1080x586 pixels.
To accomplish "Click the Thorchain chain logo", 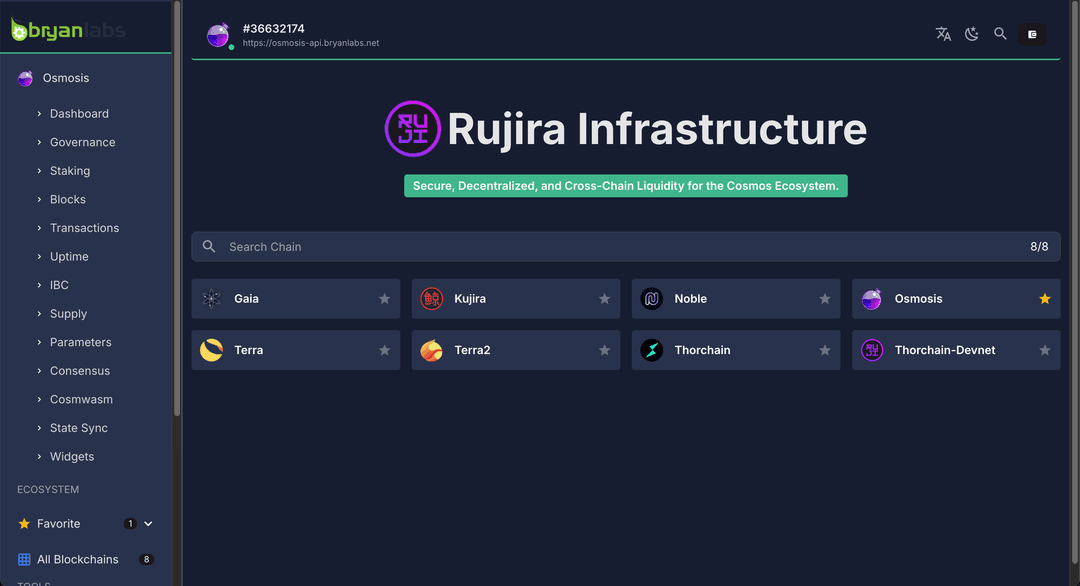I will [x=652, y=350].
